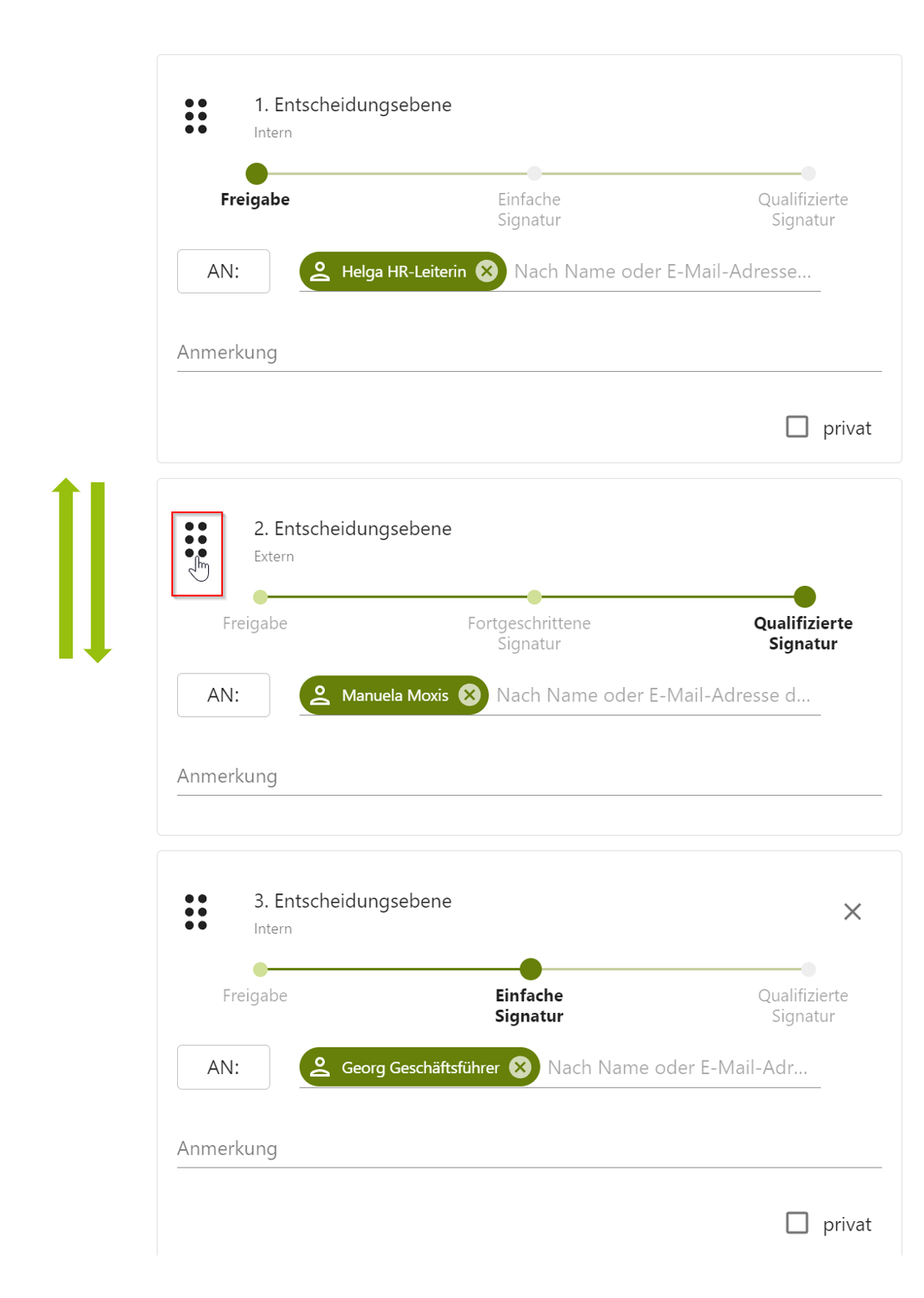Remove Helga HR-Leiterin from recipients
Viewport: 924px width, 1298px height.
[x=487, y=271]
